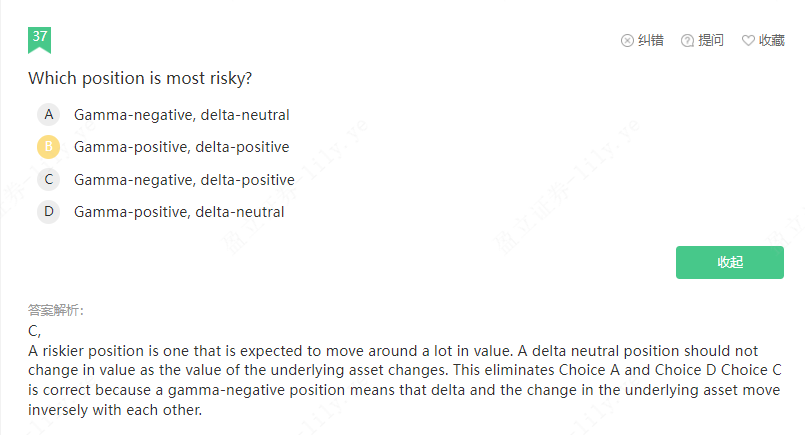Image resolution: width=805 pixels, height=435 pixels.
Task: Open the 提问 ask-question link
Action: point(711,41)
